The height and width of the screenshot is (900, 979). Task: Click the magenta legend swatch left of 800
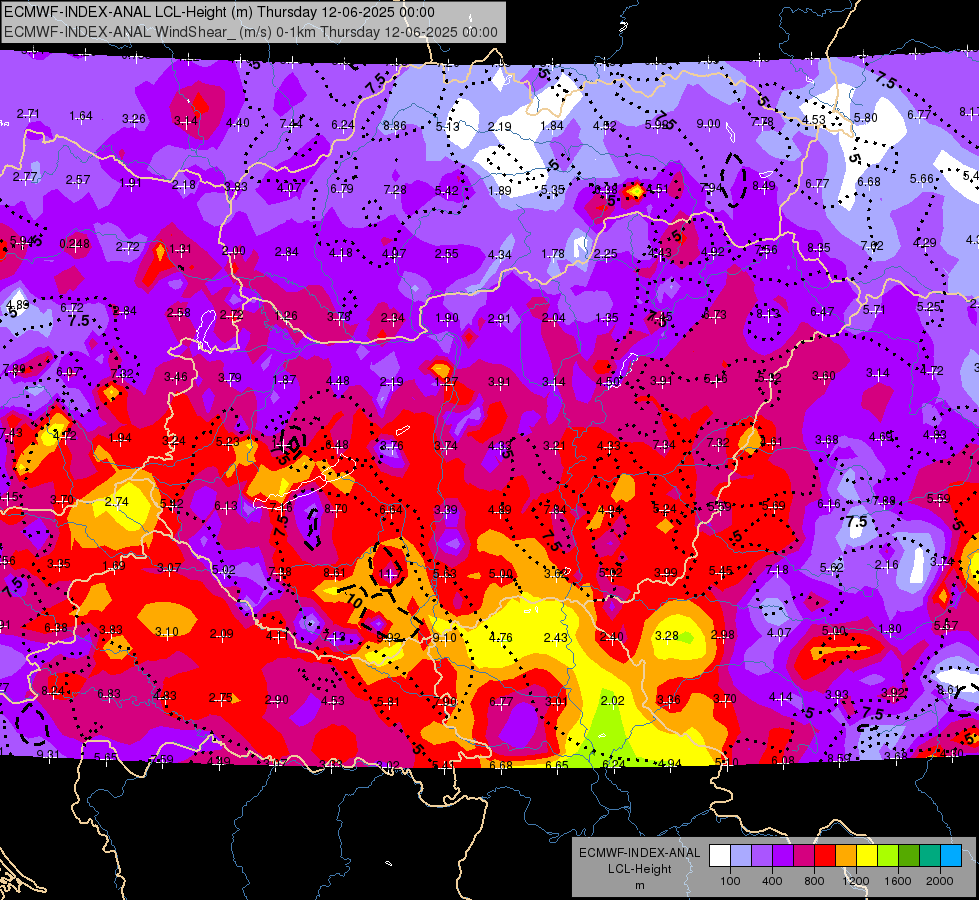(x=804, y=856)
